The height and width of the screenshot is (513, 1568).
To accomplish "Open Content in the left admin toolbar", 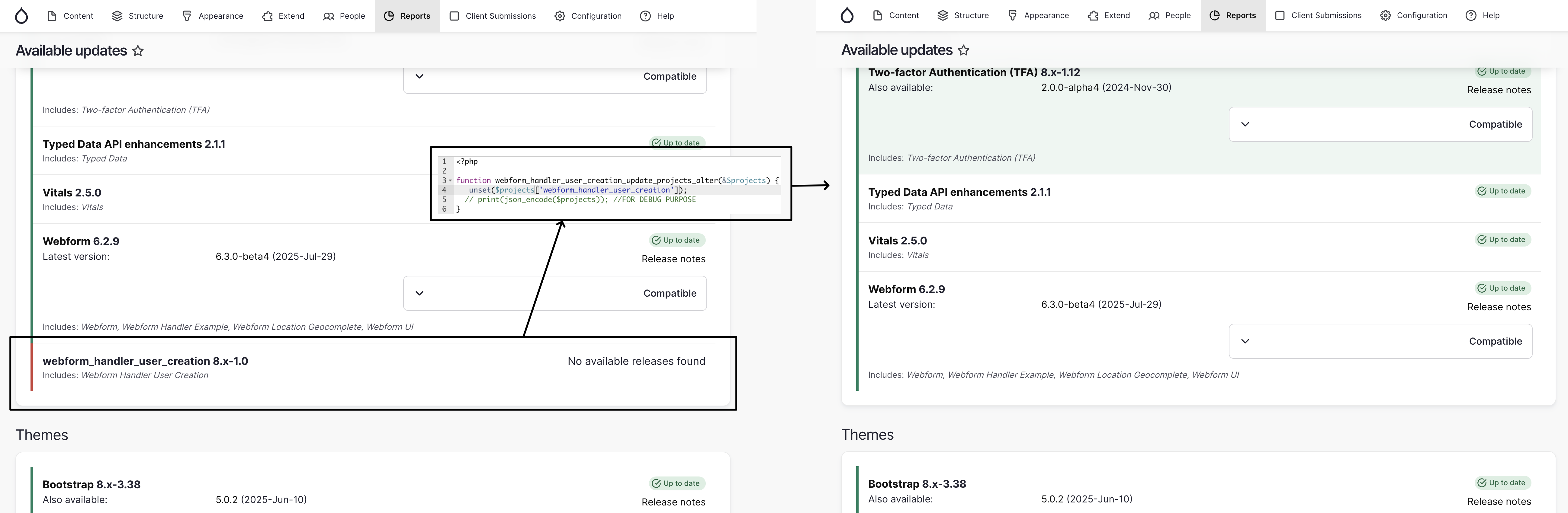I will click(70, 16).
